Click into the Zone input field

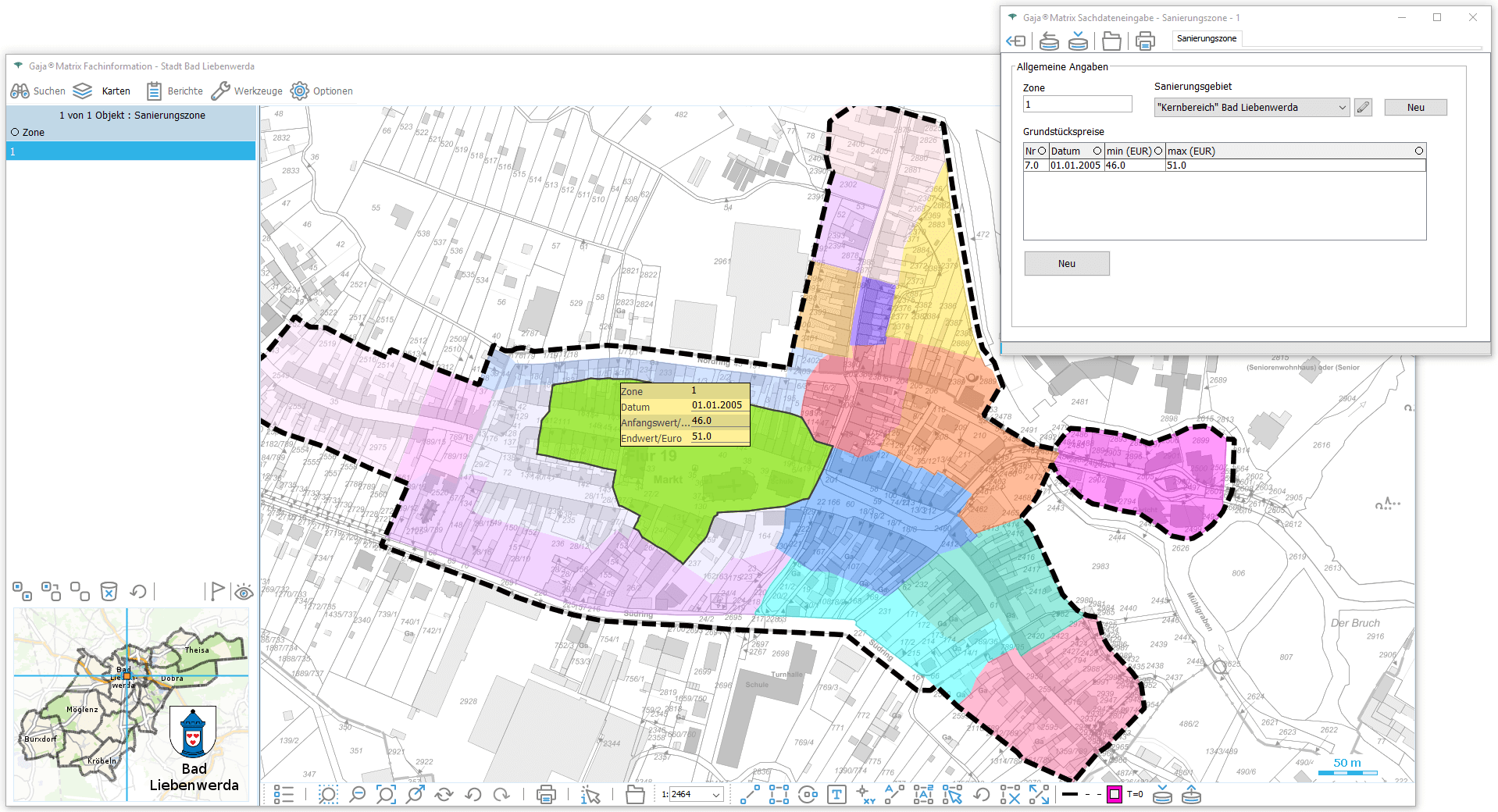[1077, 105]
